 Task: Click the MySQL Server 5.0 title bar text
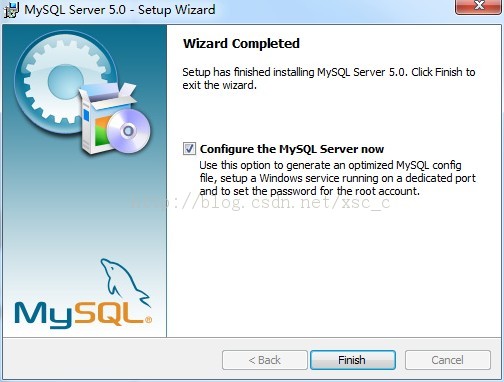click(x=120, y=9)
